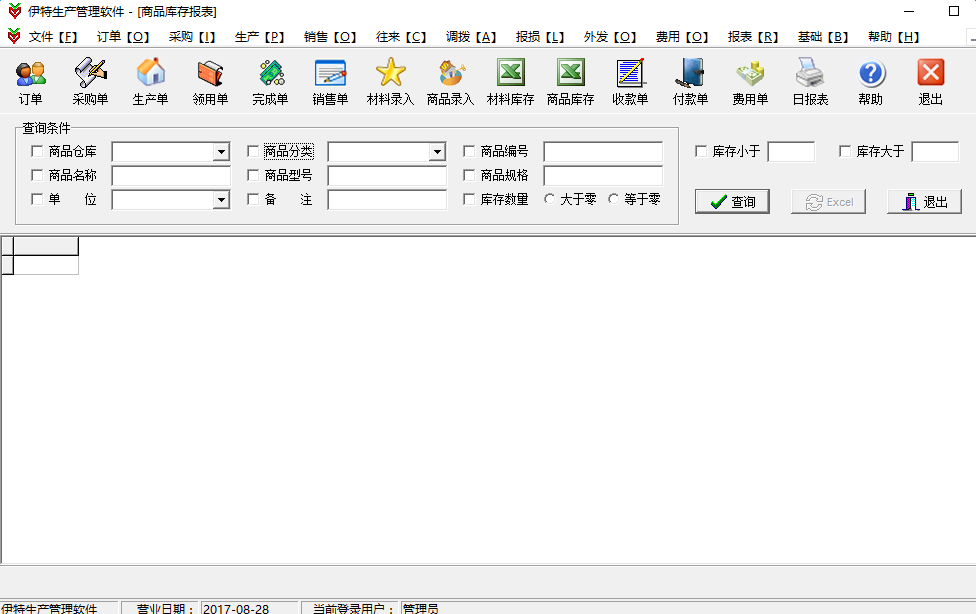Expand the 商品分类 category dropdown

click(x=435, y=151)
